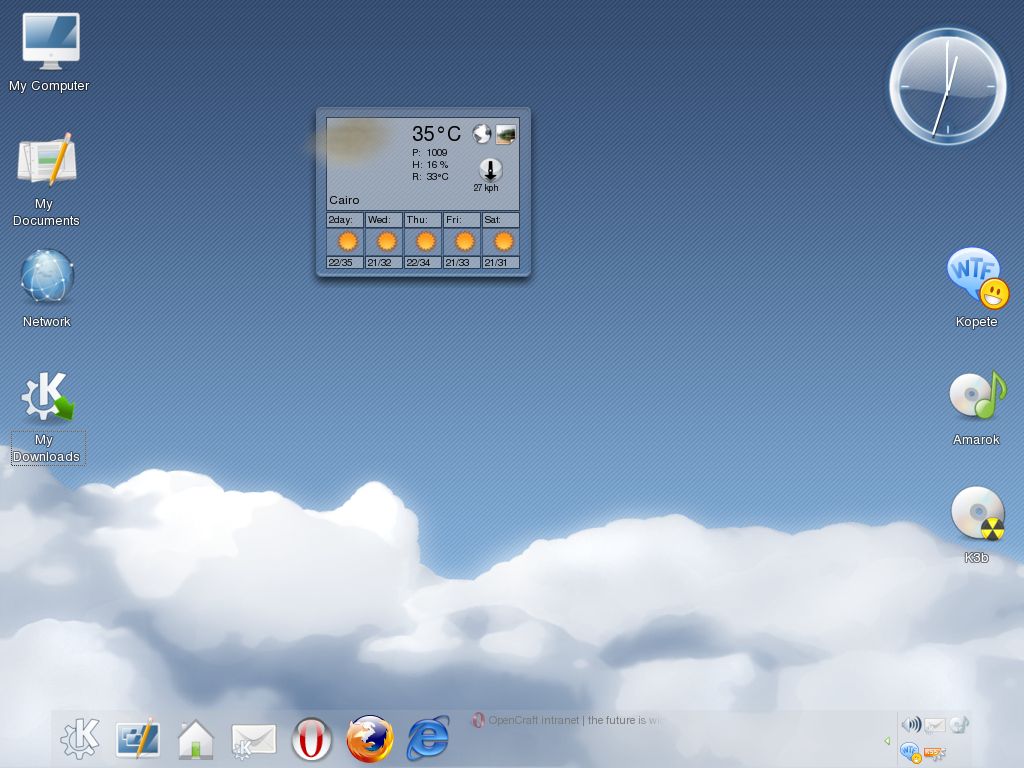
Task: Click the Amarok music note tray icon
Action: [959, 724]
